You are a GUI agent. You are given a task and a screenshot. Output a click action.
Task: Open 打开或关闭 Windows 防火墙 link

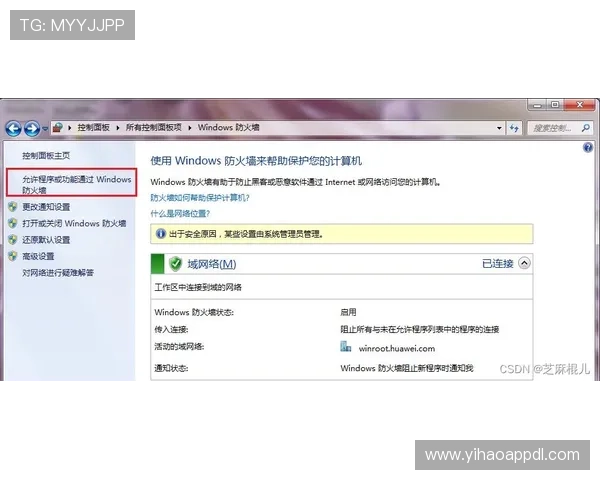74,224
